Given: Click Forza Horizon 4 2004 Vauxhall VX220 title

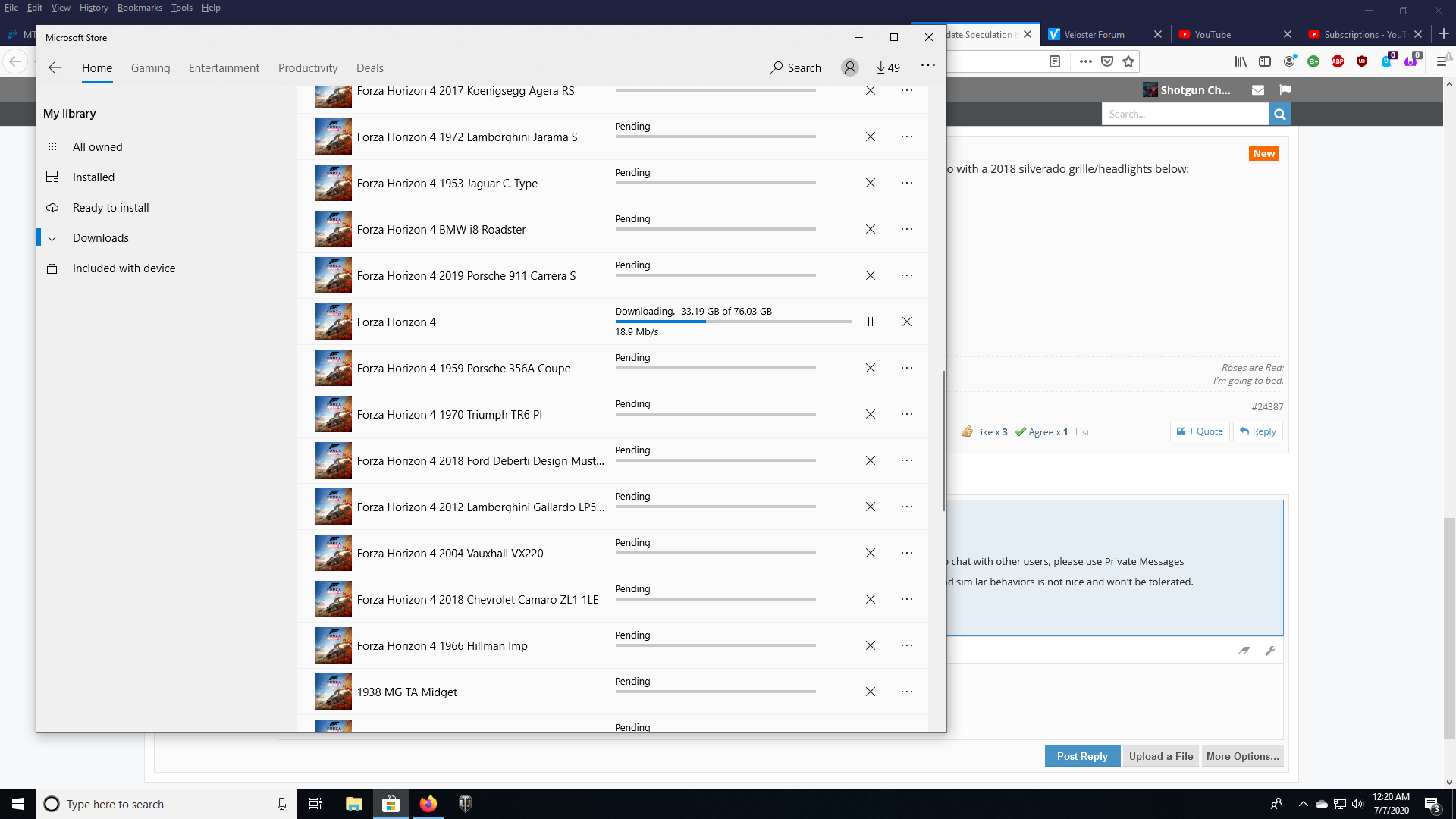Looking at the screenshot, I should click(450, 553).
